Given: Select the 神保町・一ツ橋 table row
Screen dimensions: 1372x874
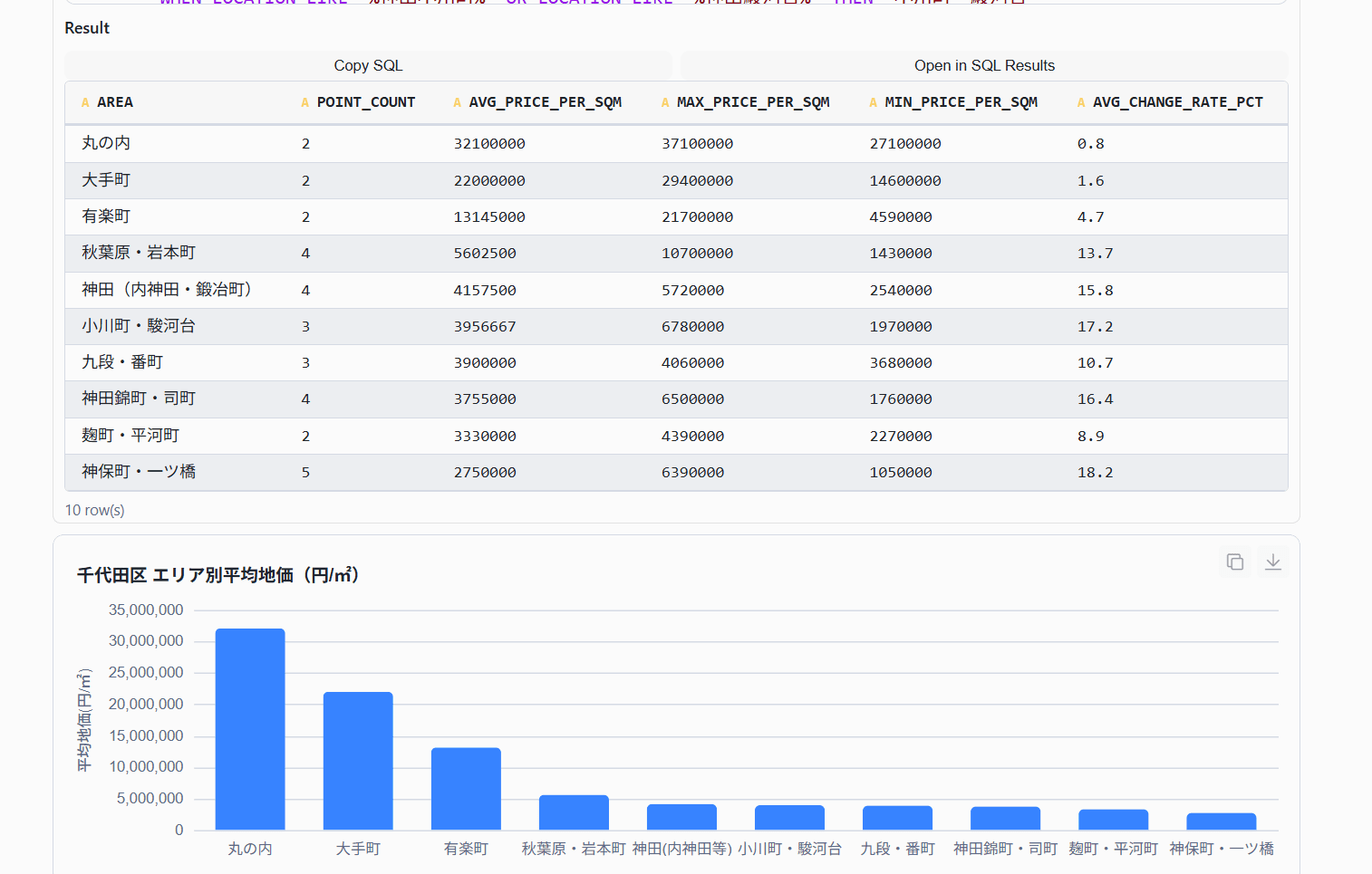Looking at the screenshot, I should 676,473.
